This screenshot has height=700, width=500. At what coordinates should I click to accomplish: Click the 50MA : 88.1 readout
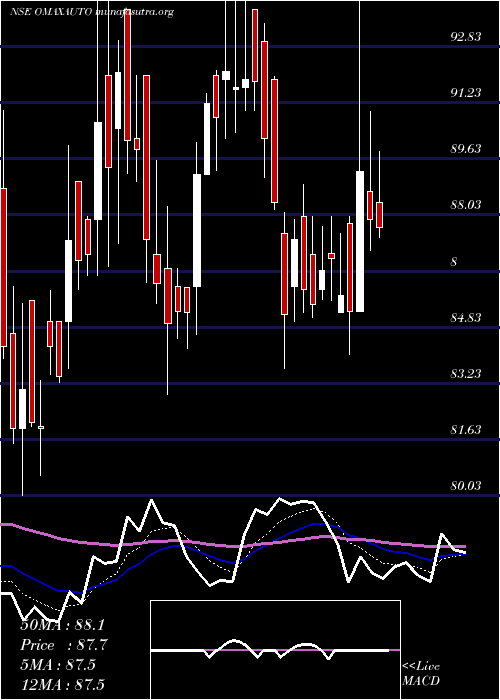click(x=62, y=625)
